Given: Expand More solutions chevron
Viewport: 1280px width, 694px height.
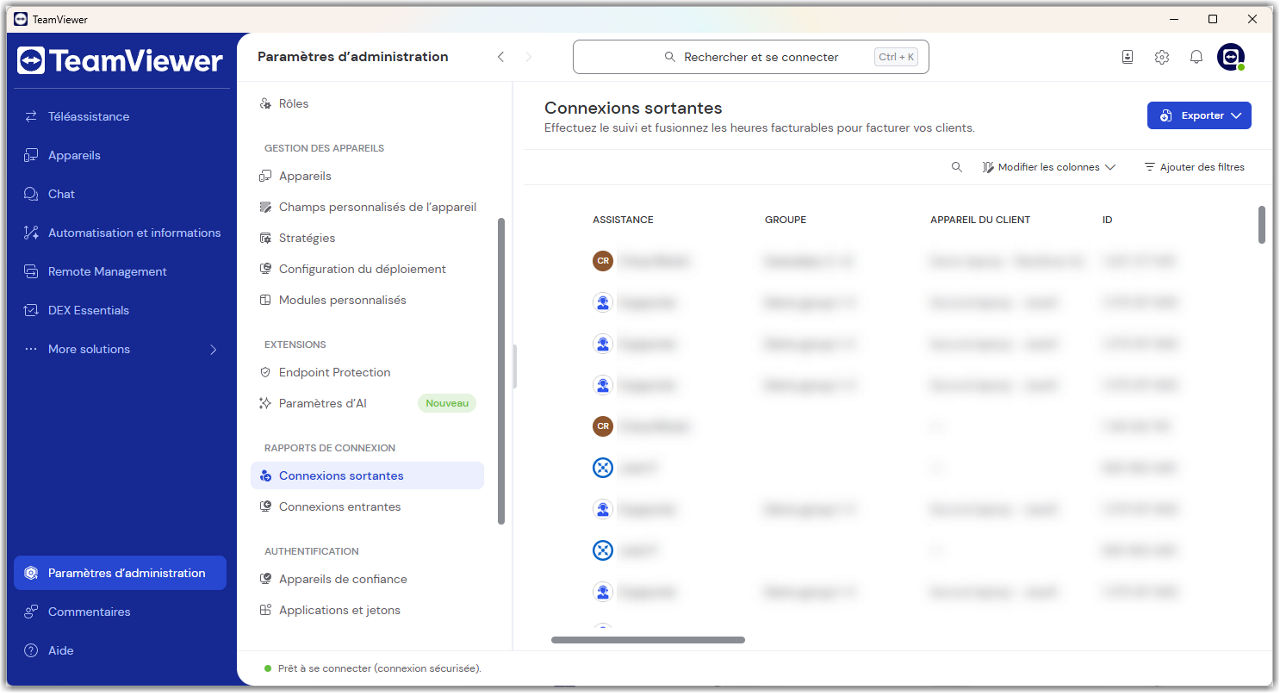Looking at the screenshot, I should pyautogui.click(x=213, y=350).
